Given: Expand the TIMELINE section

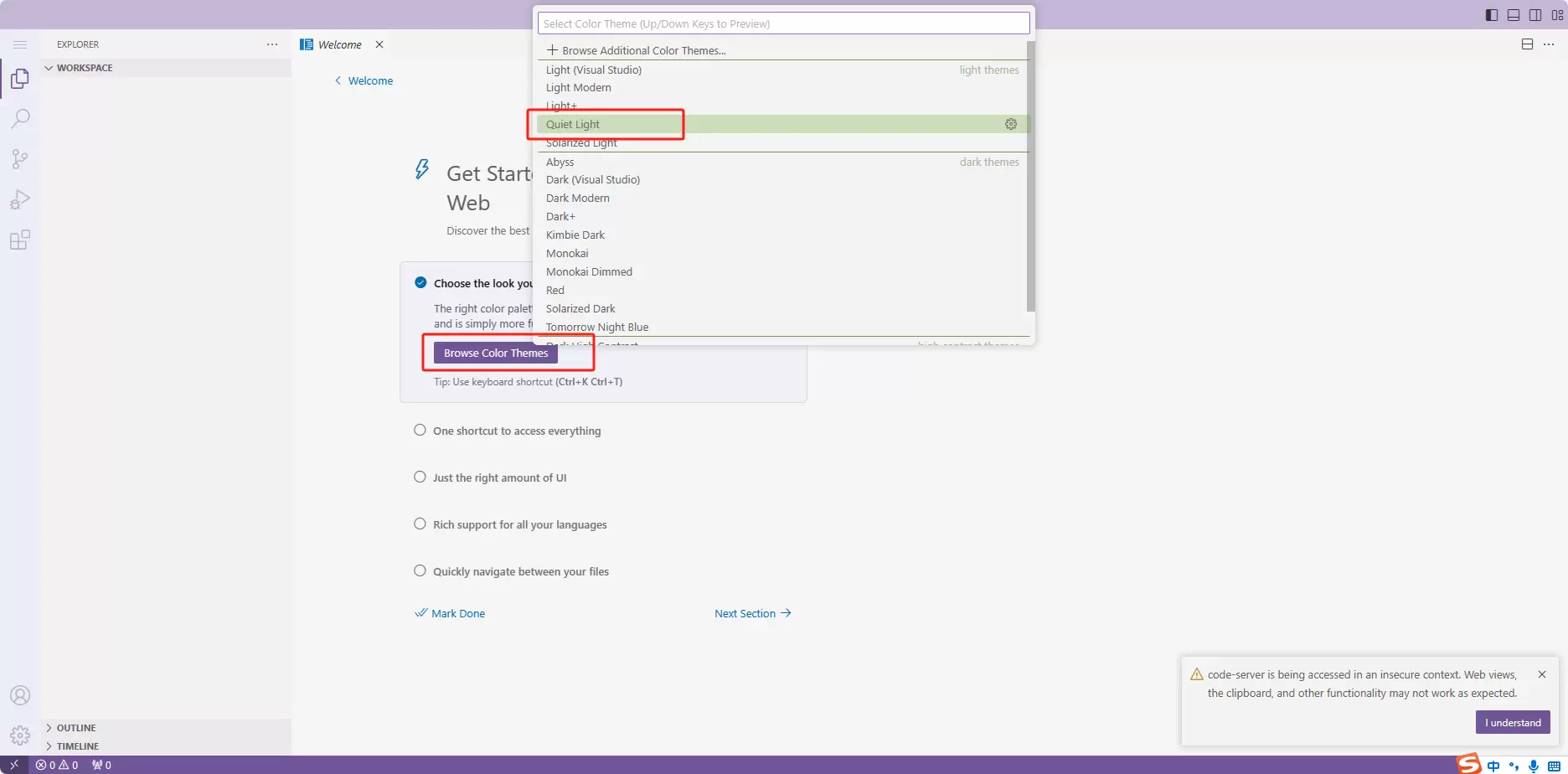Looking at the screenshot, I should coord(77,746).
